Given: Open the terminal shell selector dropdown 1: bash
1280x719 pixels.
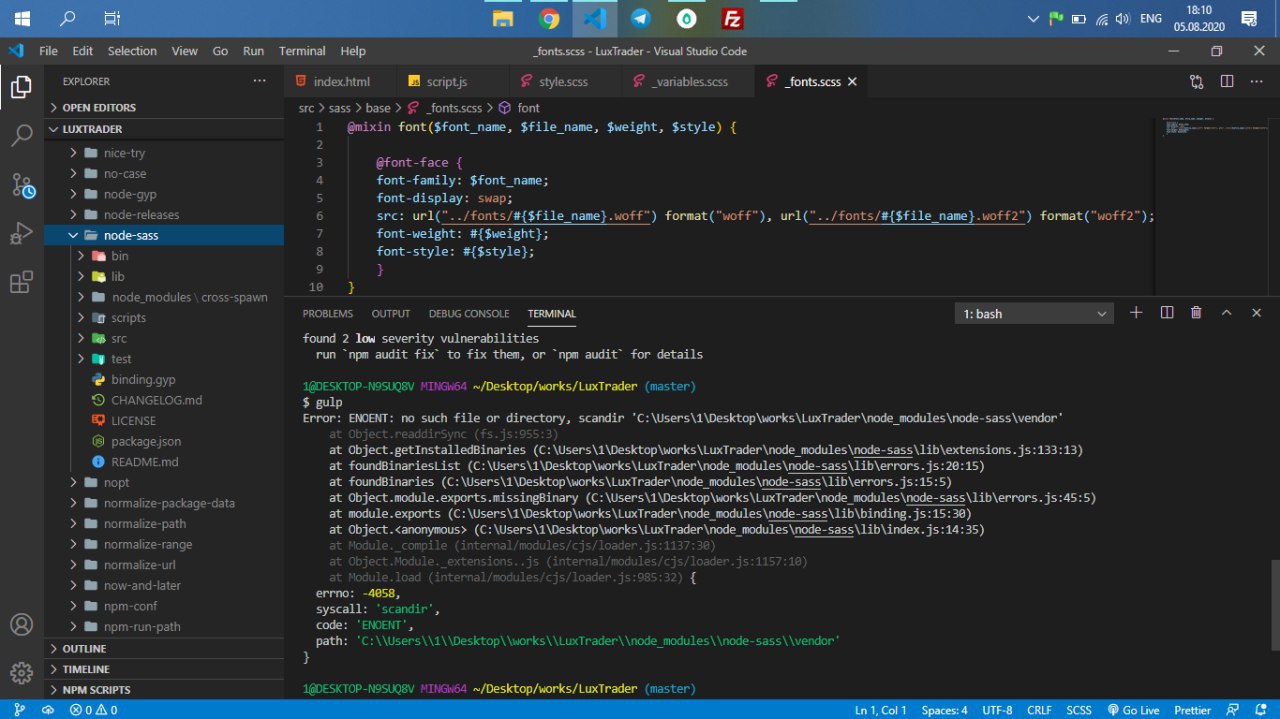Looking at the screenshot, I should [1035, 314].
